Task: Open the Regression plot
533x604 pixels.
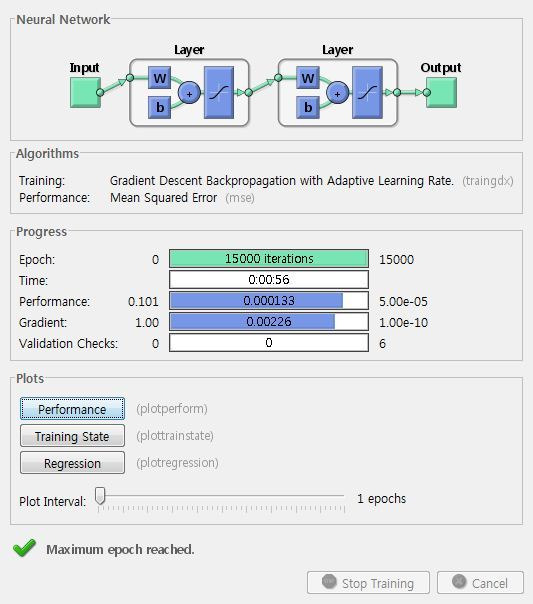Action: coord(72,463)
